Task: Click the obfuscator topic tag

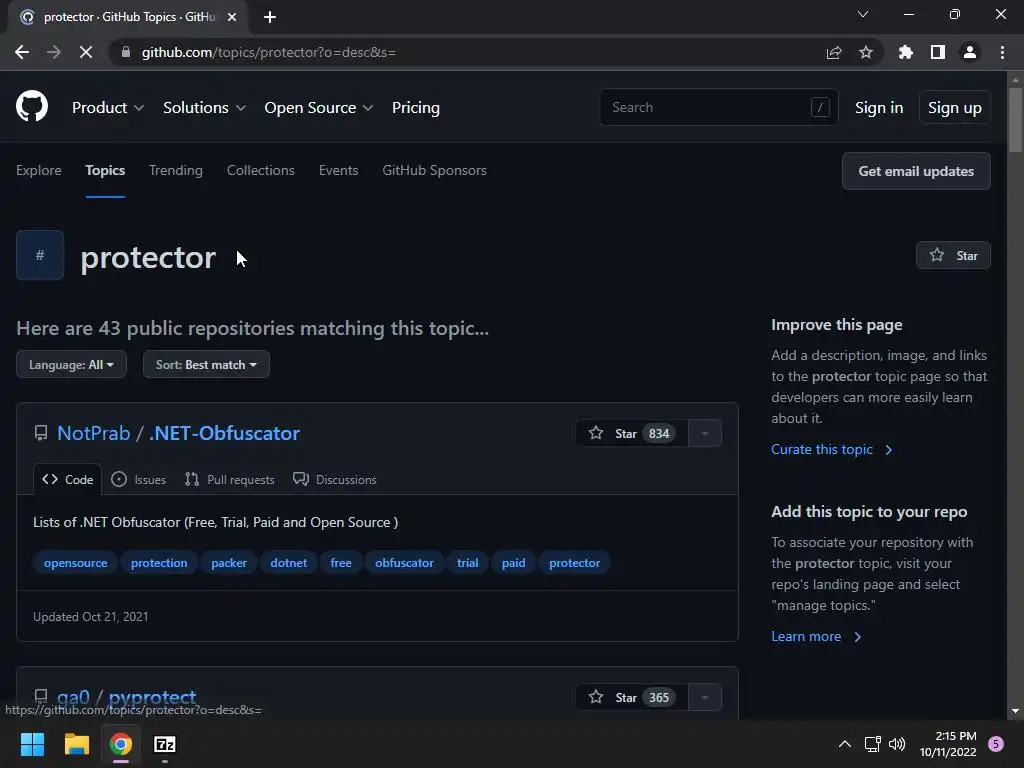Action: [404, 563]
